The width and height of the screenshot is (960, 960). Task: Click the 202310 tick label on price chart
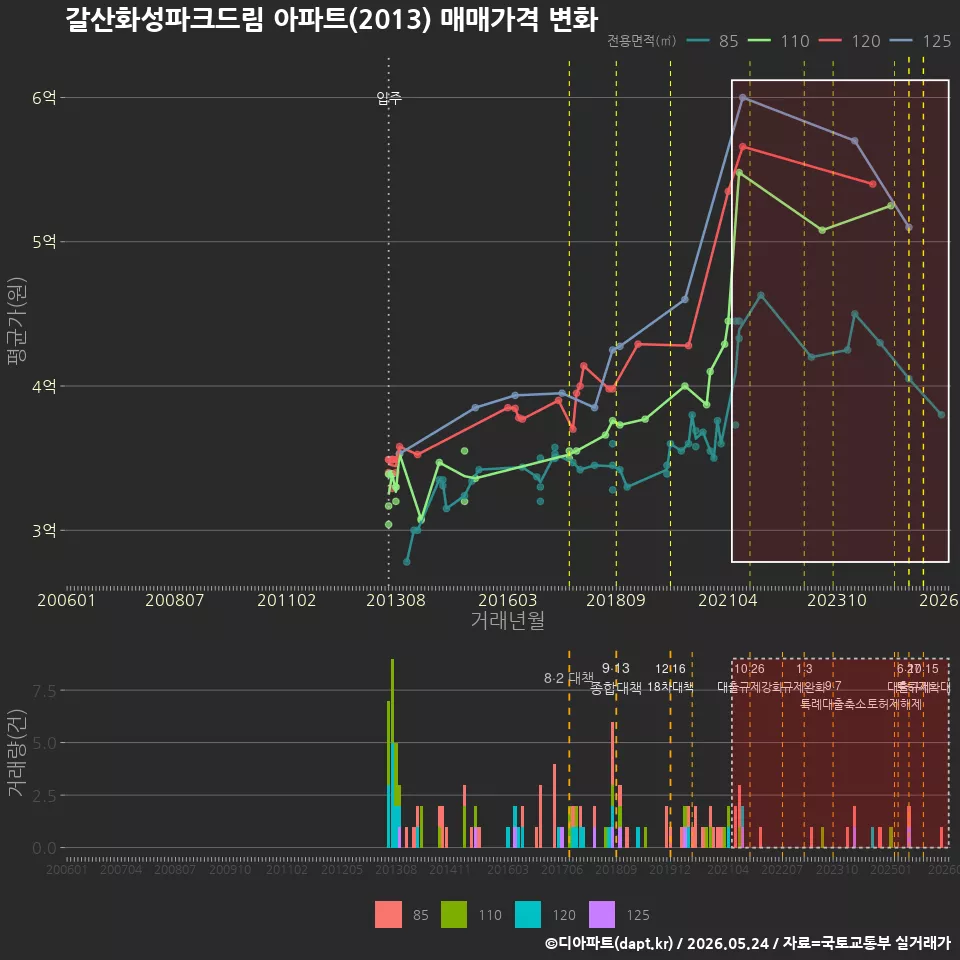coord(837,600)
